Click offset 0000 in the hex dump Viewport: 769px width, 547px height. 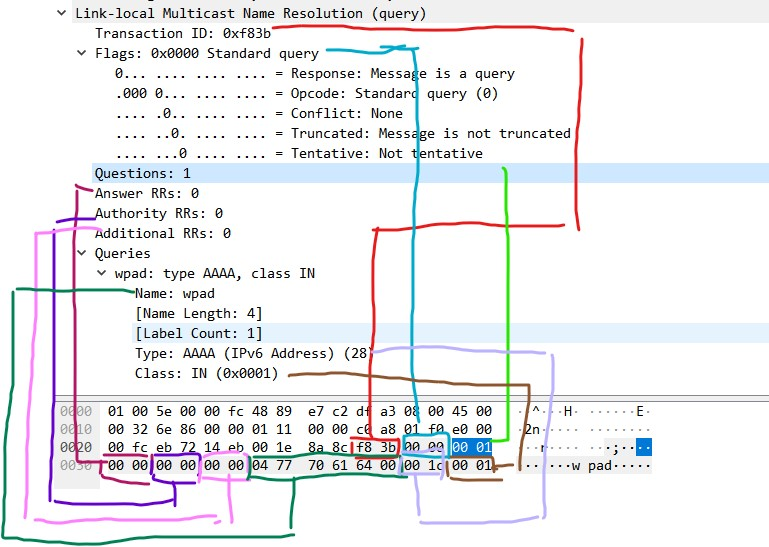76,411
